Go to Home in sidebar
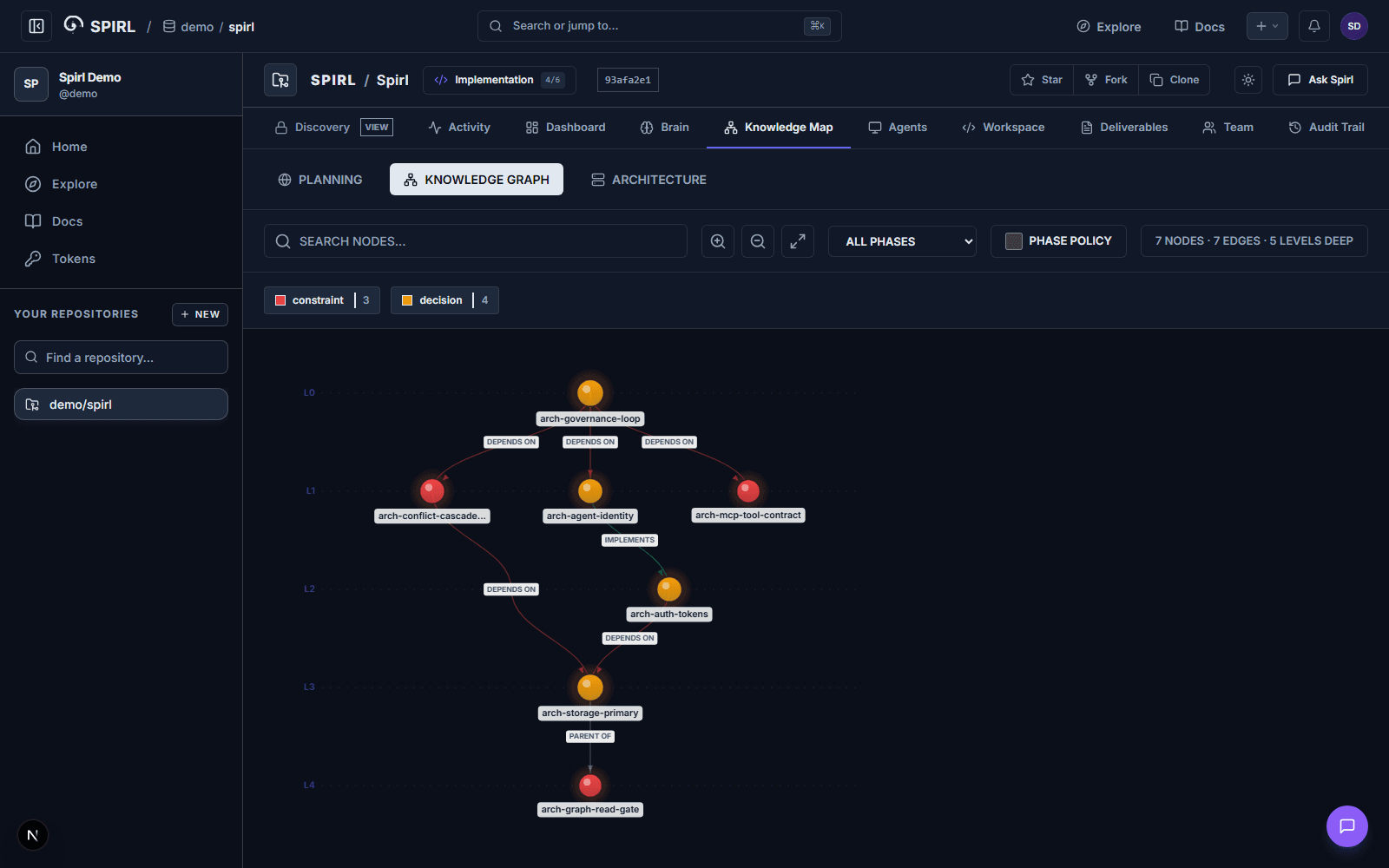 click(x=121, y=147)
